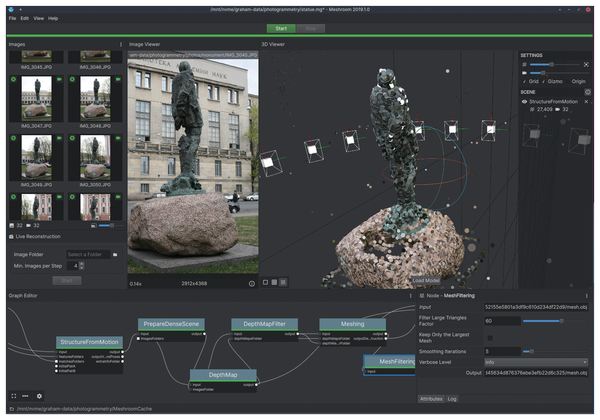600x420 pixels.
Task: Select the largest thumbnail grid view icon
Action: pyautogui.click(x=282, y=283)
